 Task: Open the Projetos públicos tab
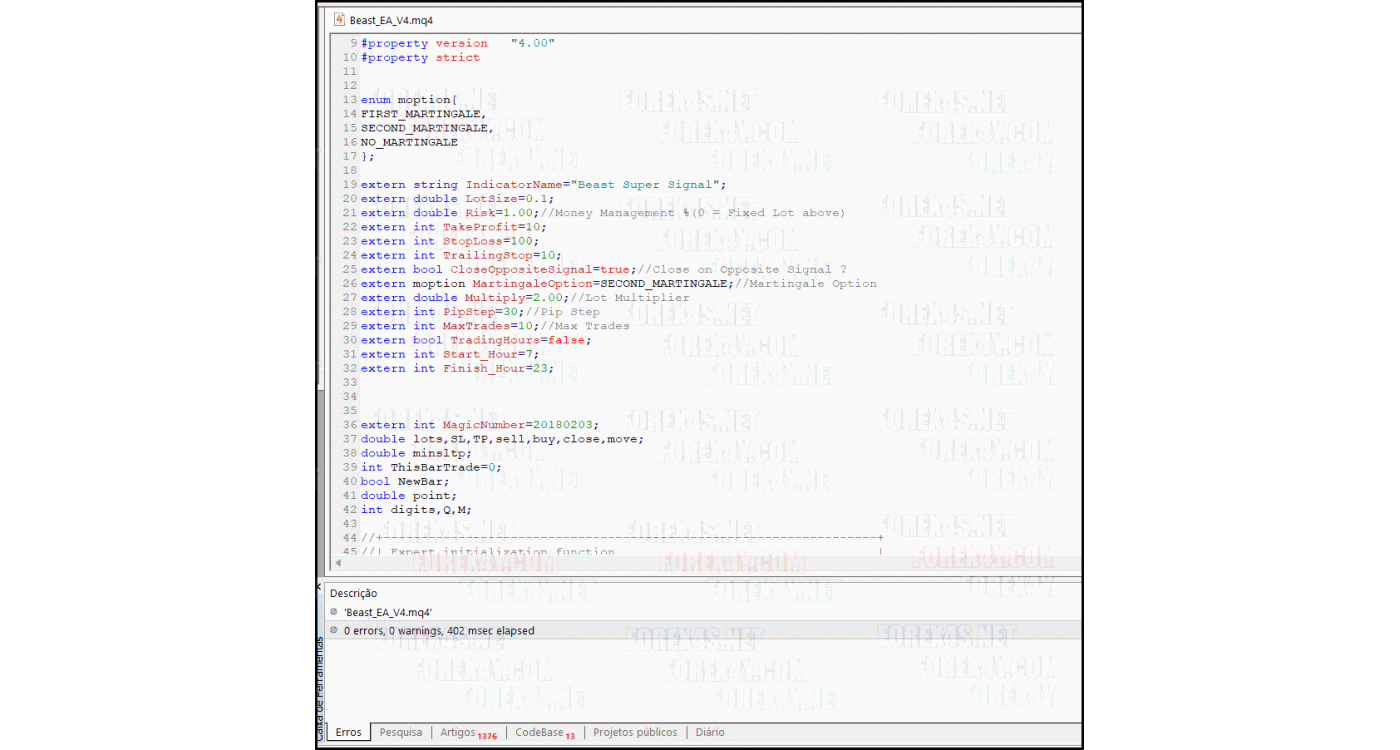point(634,732)
